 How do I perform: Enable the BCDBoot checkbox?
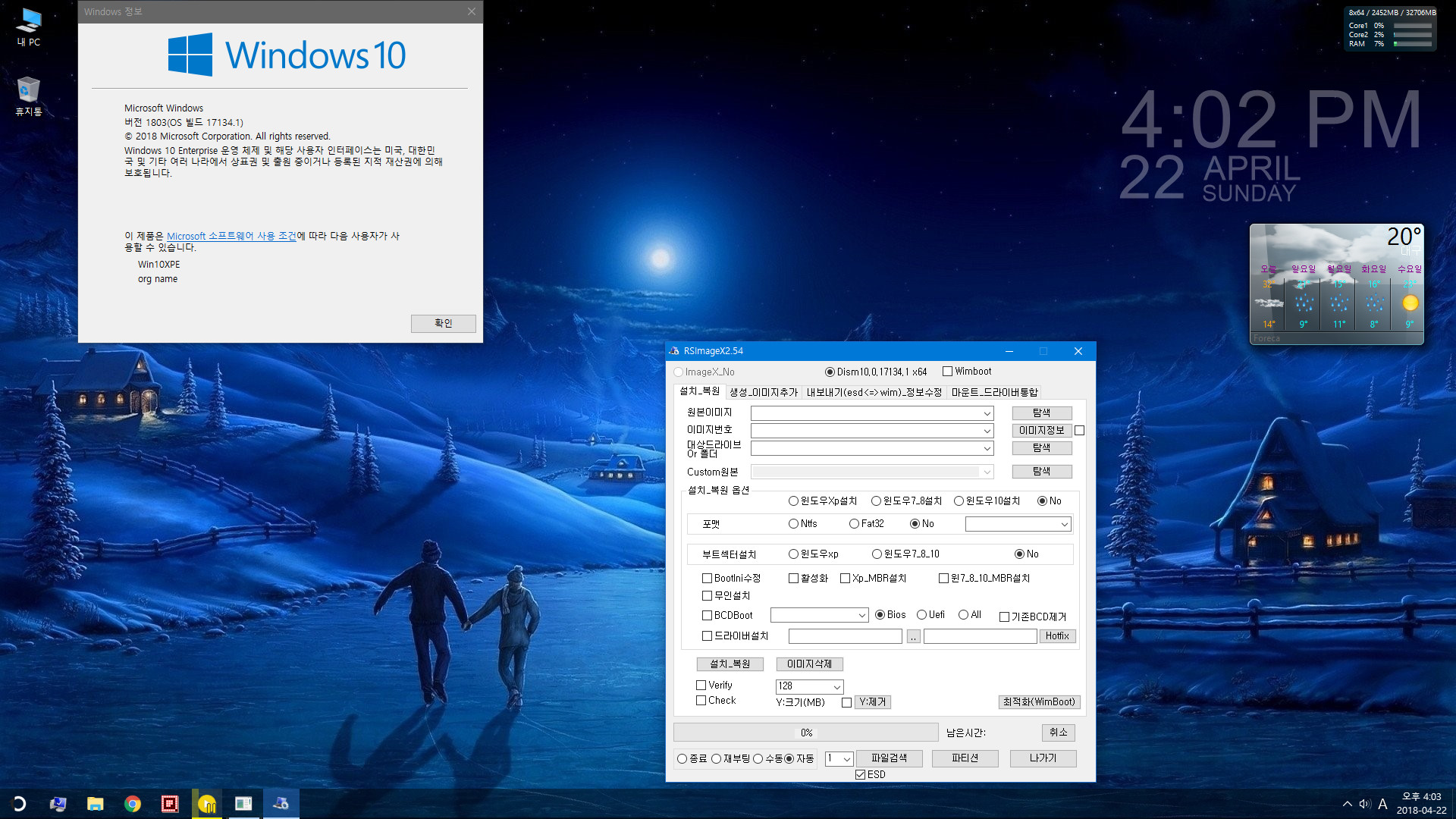pos(707,616)
